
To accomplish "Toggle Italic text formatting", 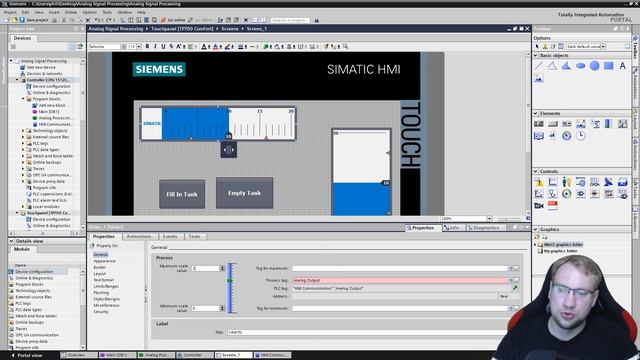I will (155, 47).
